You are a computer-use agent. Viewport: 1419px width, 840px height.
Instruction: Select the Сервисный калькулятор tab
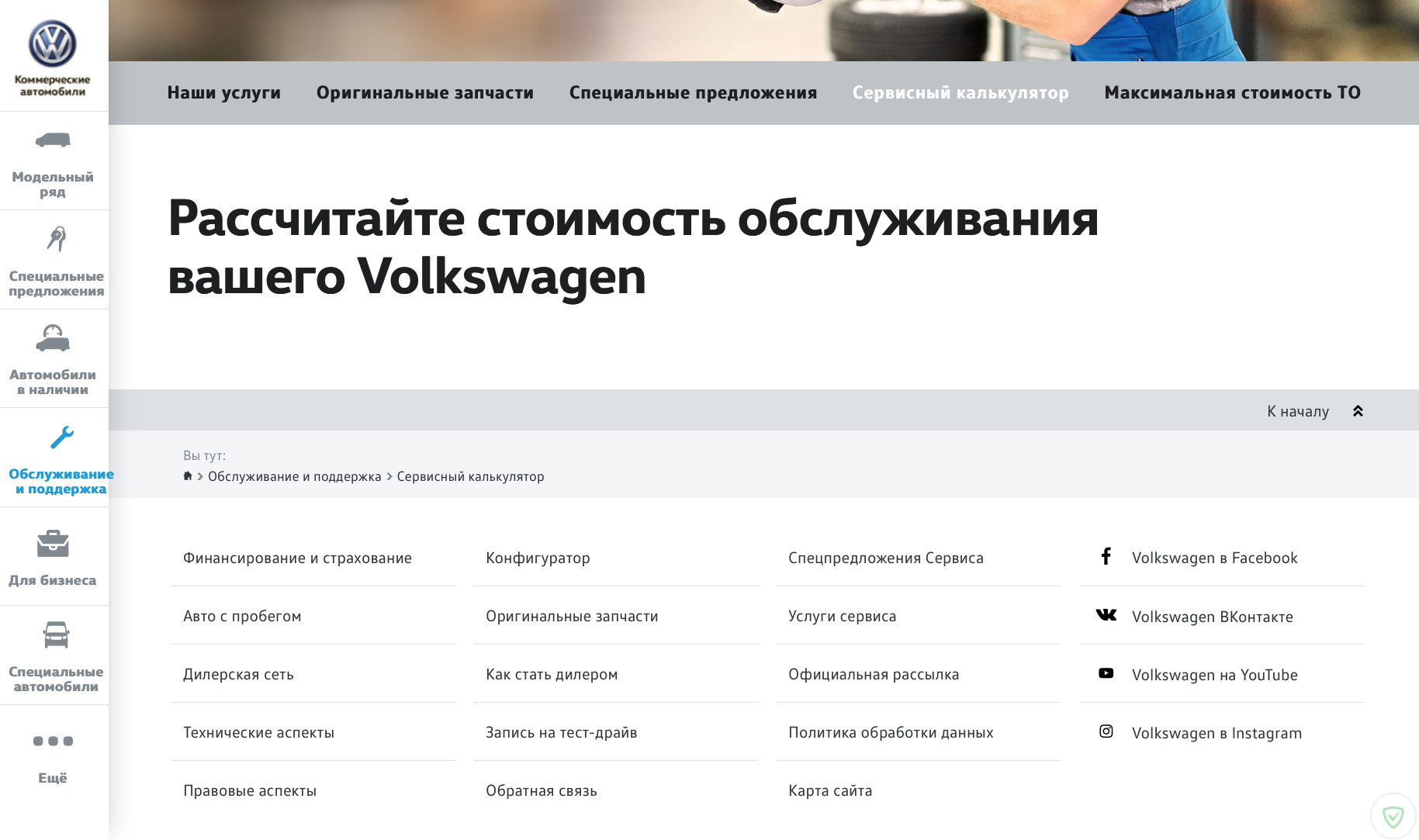coord(960,92)
